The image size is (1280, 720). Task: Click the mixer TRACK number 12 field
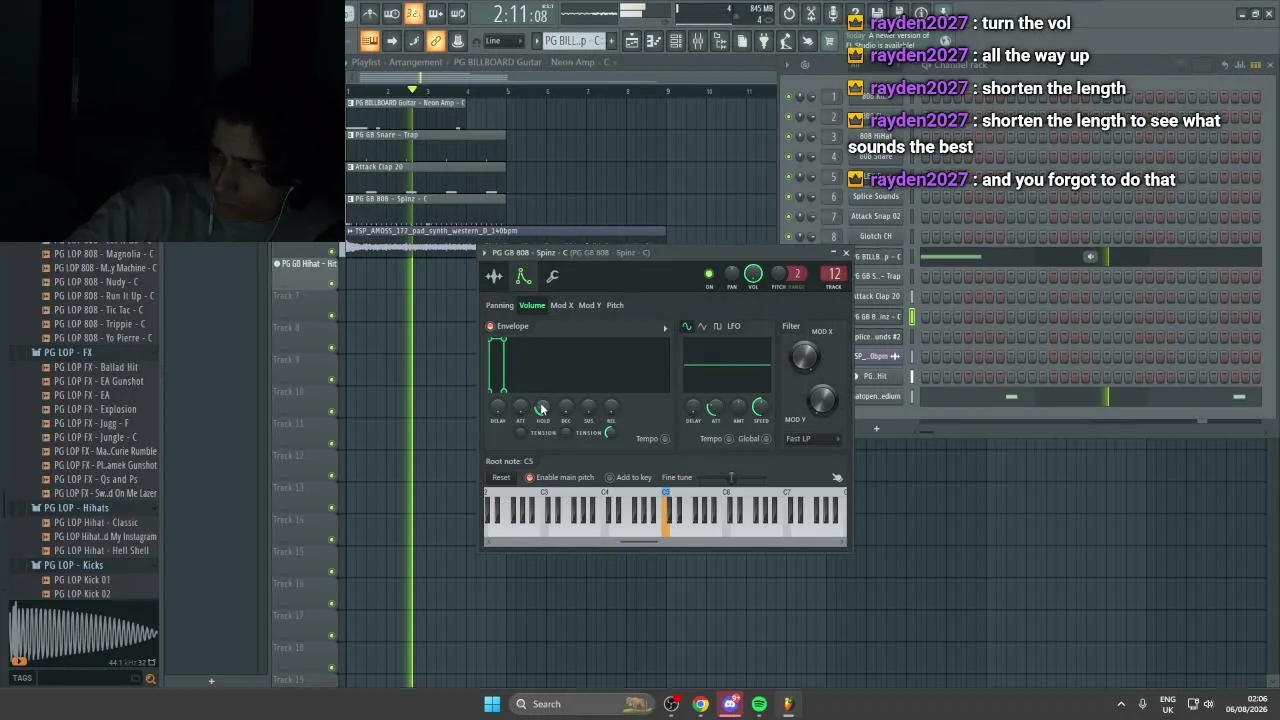tap(833, 274)
